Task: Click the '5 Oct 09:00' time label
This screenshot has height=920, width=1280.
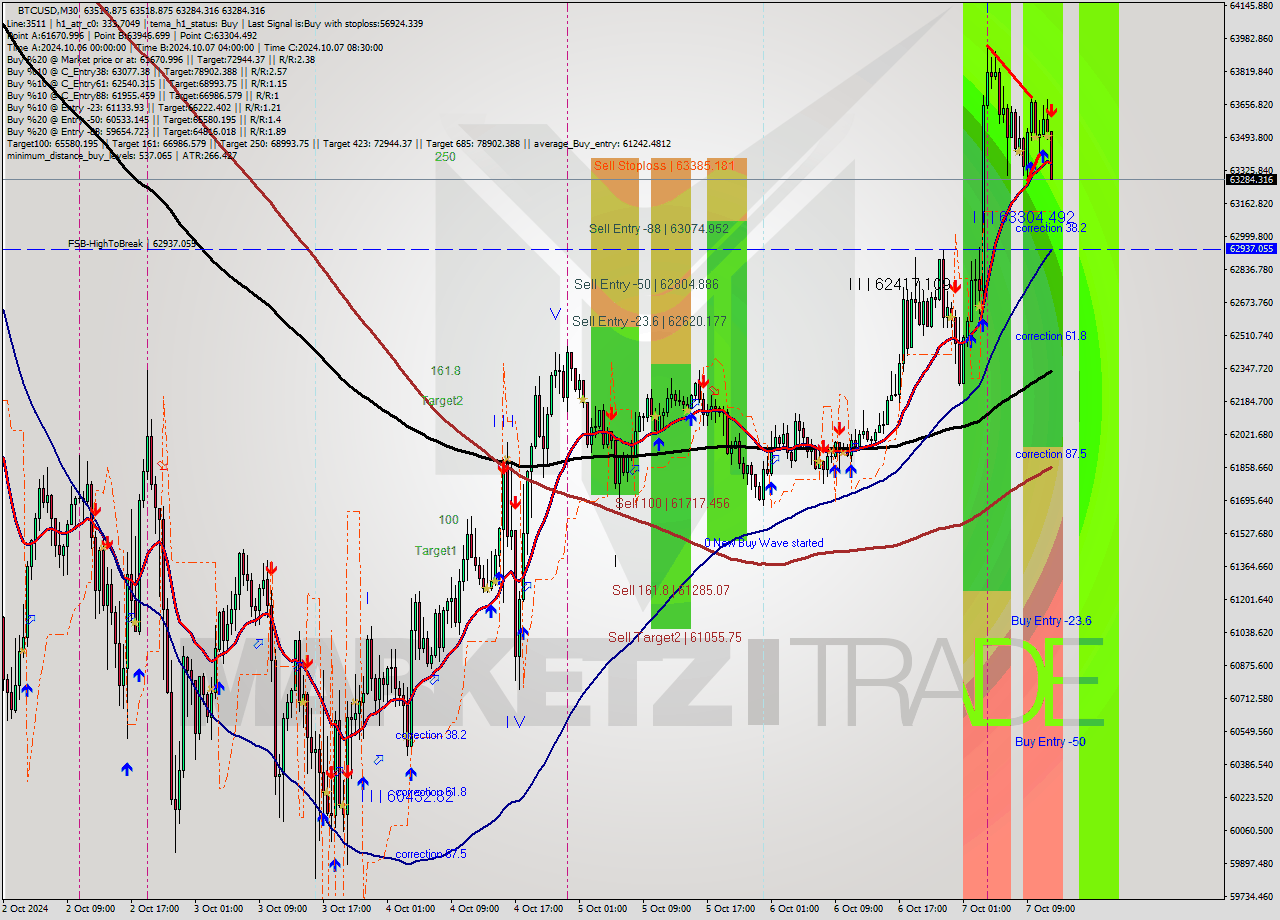Action: click(x=665, y=909)
